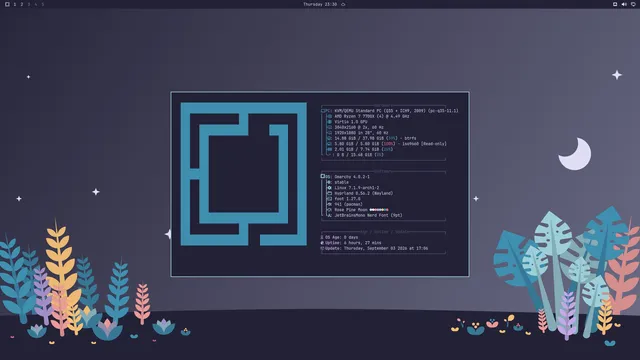
Task: Click the 1920x1080 display line
Action: [x=361, y=133]
